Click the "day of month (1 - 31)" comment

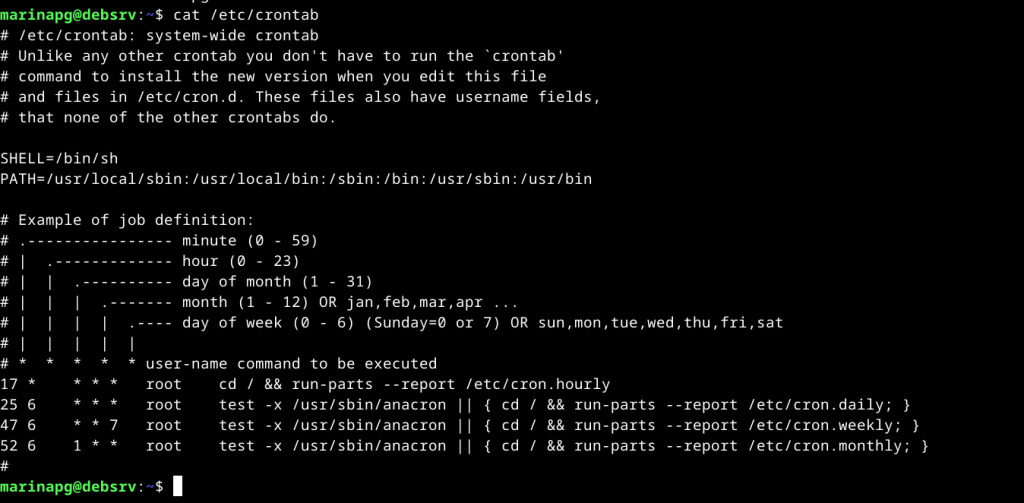coord(277,281)
